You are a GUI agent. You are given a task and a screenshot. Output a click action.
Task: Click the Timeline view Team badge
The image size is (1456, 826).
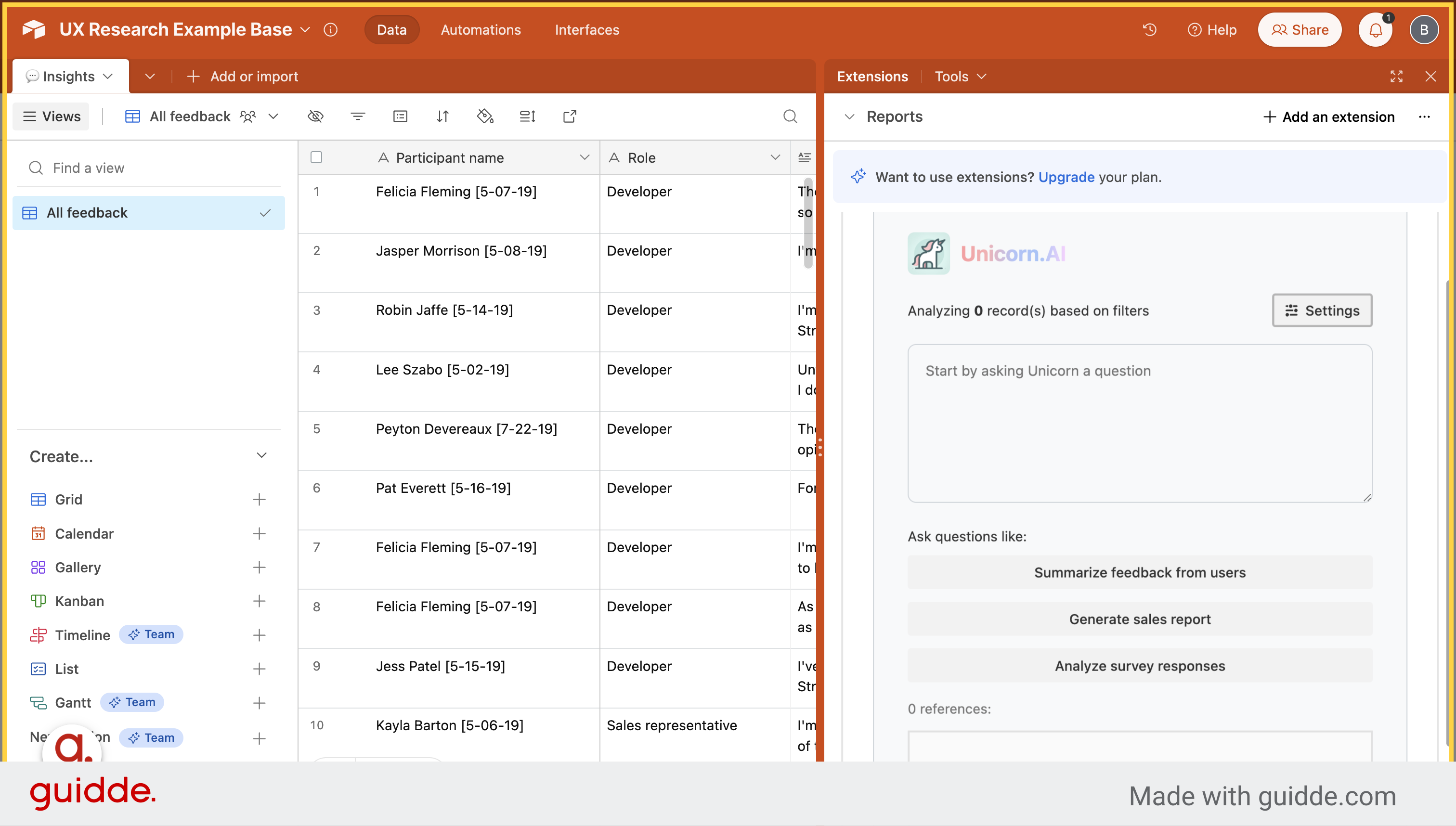pos(151,634)
